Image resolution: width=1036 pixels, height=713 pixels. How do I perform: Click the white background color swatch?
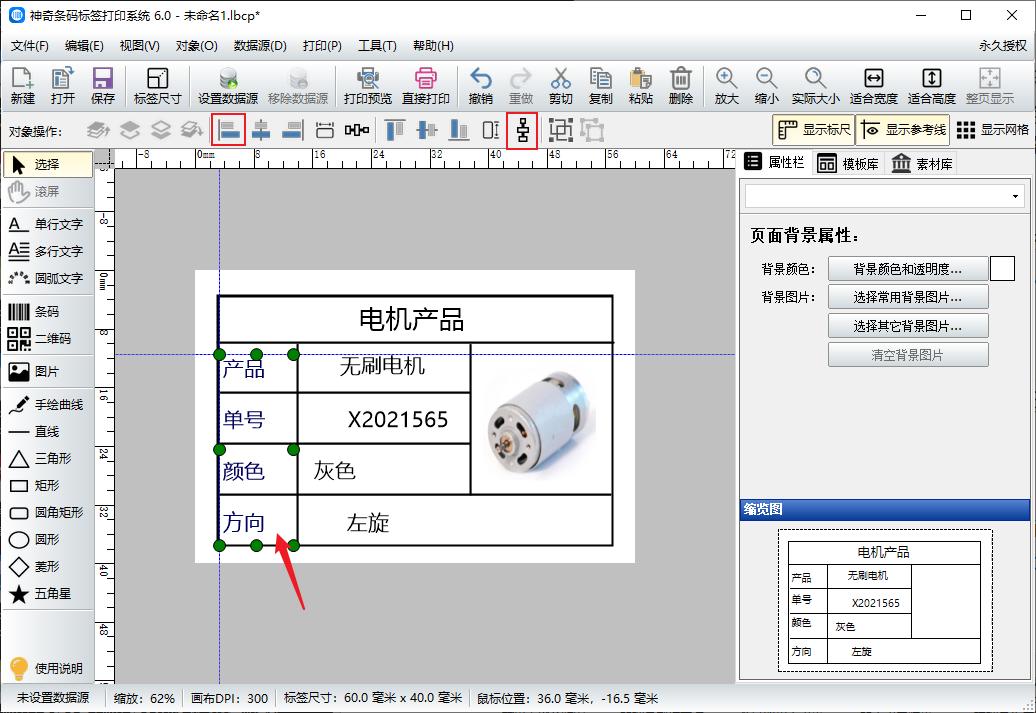point(1003,269)
